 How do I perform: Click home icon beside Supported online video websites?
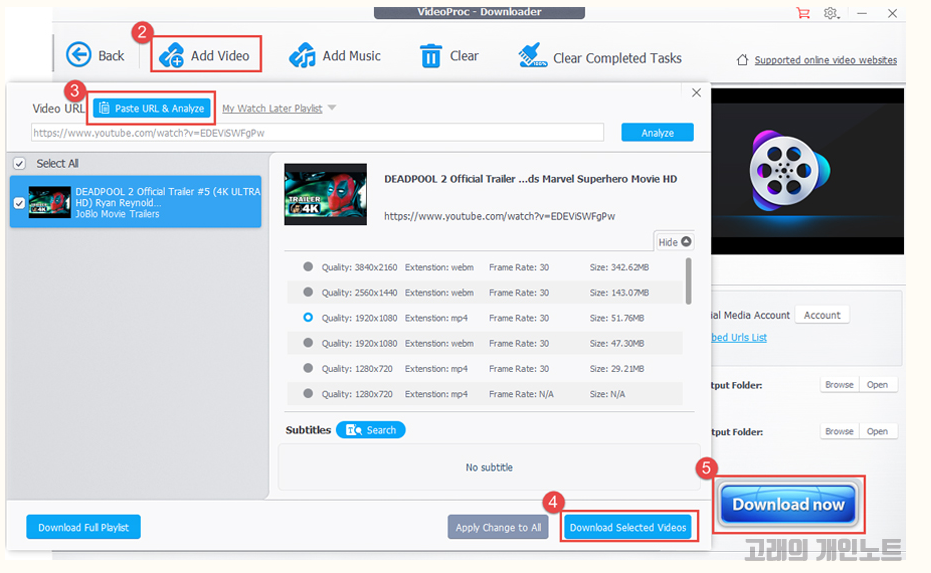click(742, 60)
